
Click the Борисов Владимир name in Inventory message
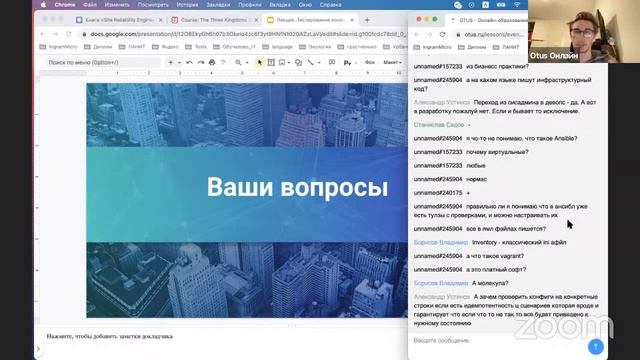coord(441,242)
